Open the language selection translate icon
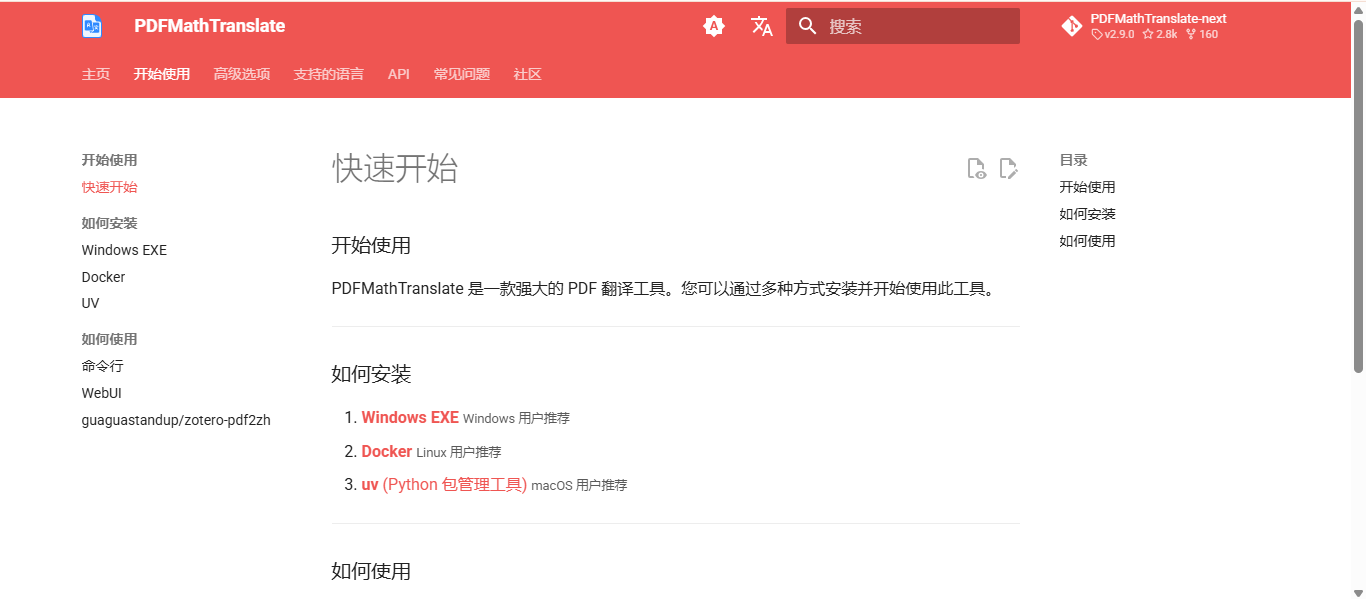The width and height of the screenshot is (1366, 599). point(762,26)
